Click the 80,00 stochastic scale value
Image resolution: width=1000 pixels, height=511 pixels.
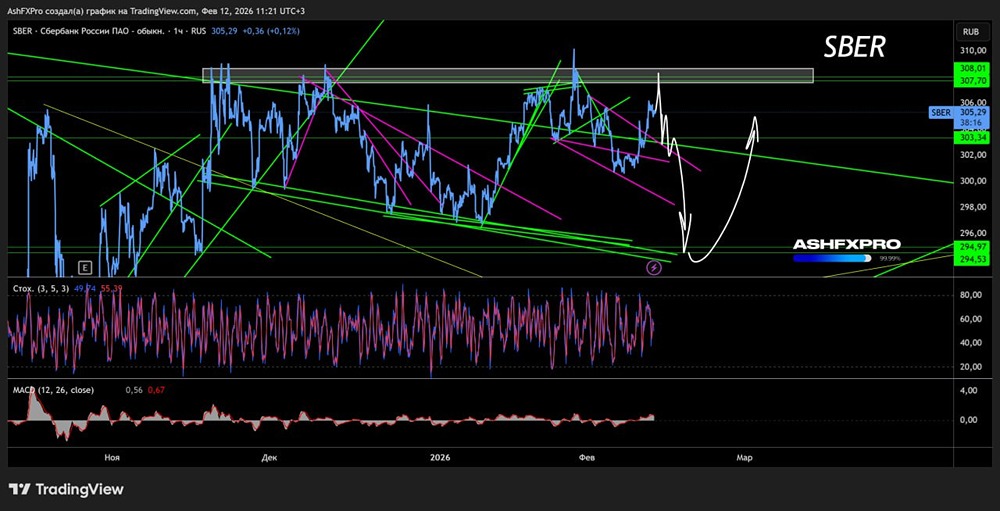click(x=970, y=295)
